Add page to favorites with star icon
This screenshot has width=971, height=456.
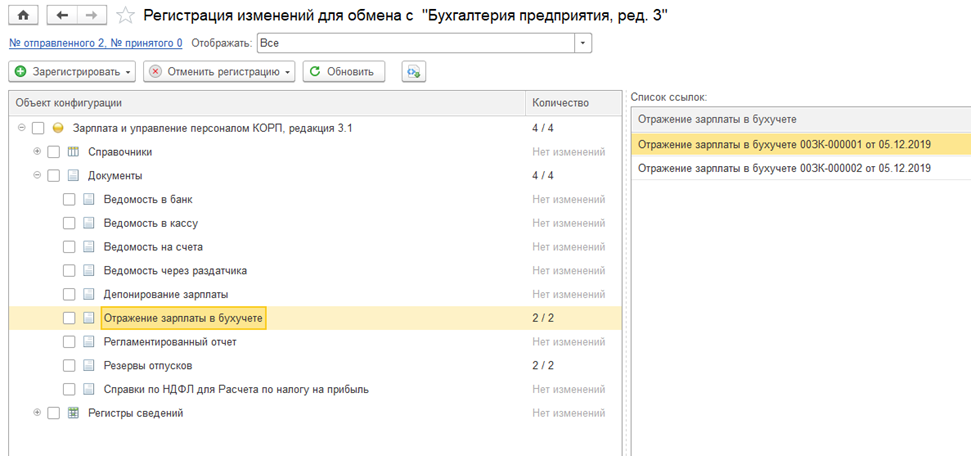pyautogui.click(x=126, y=15)
